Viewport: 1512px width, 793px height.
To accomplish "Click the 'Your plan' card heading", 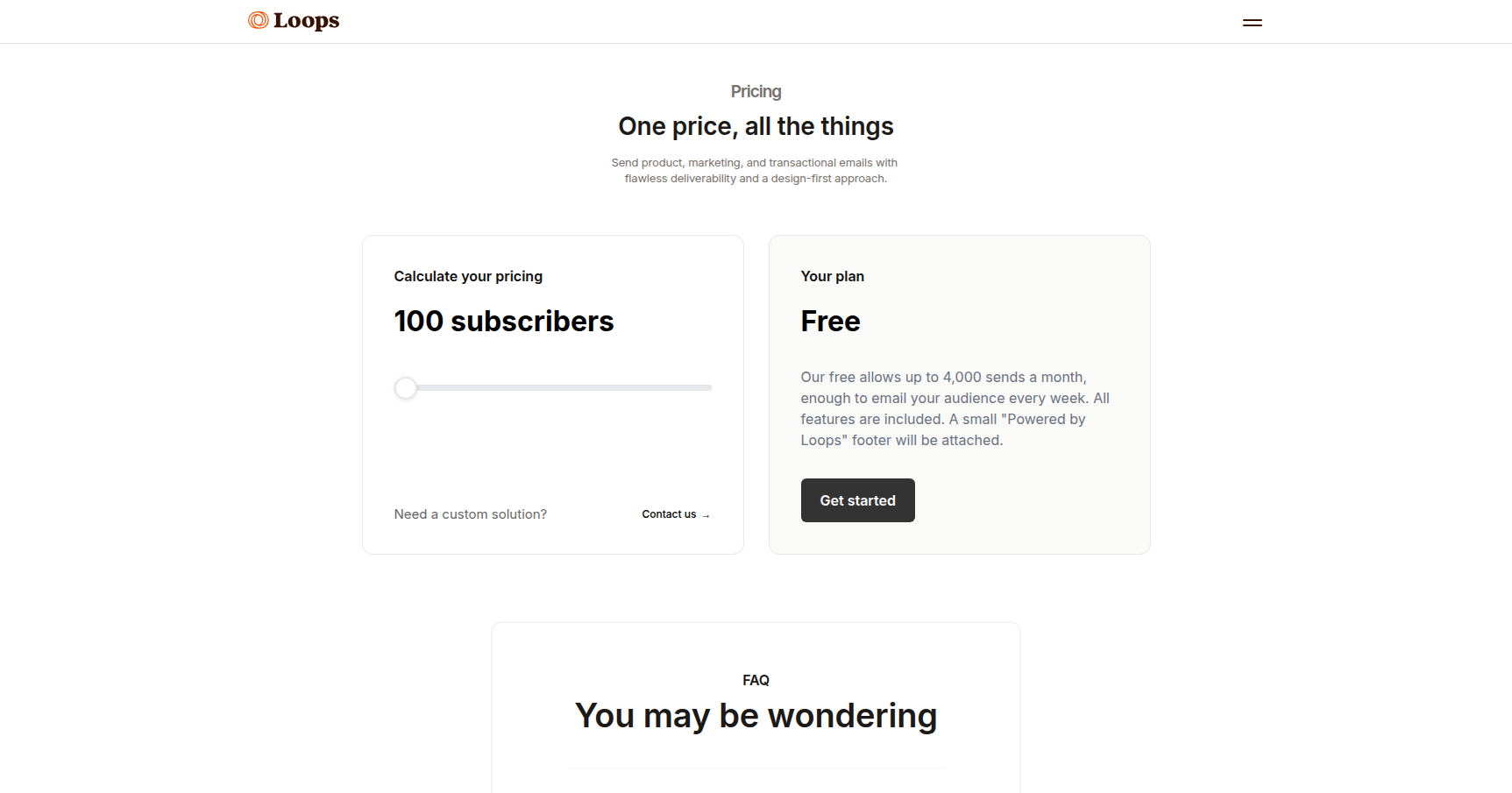I will [x=832, y=276].
